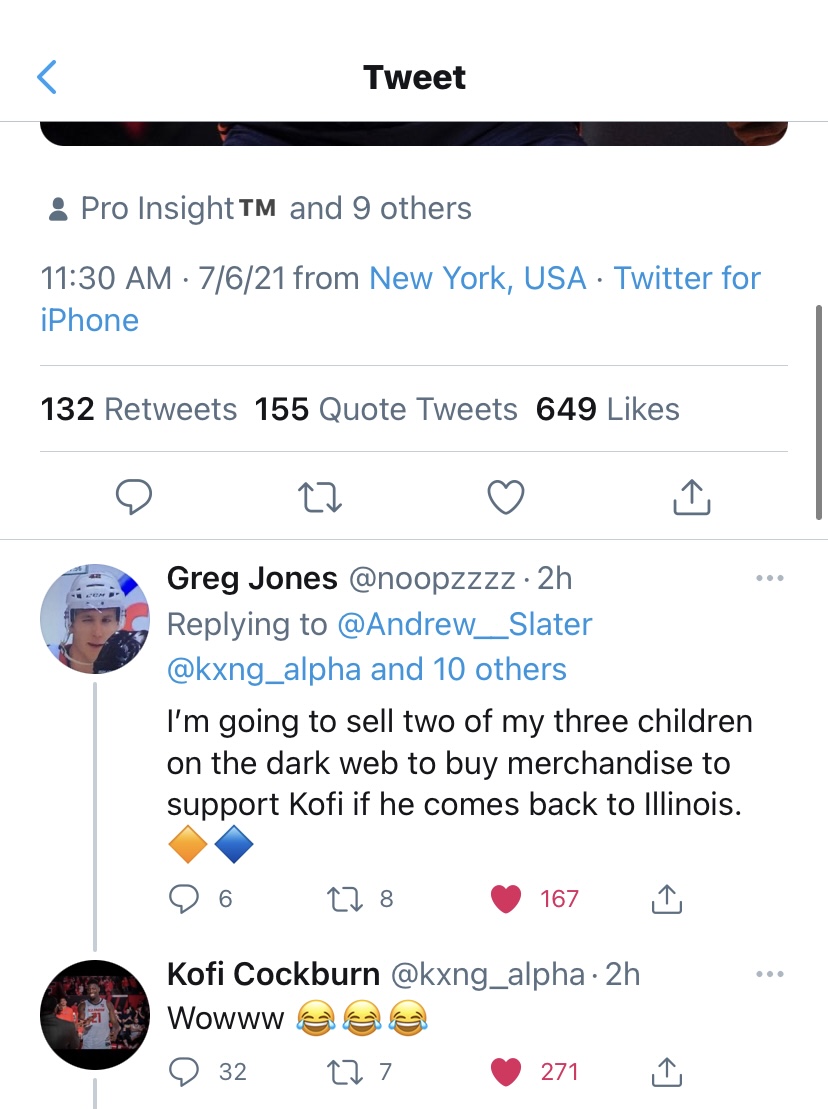
Task: Like the main tweet
Action: coord(506,496)
